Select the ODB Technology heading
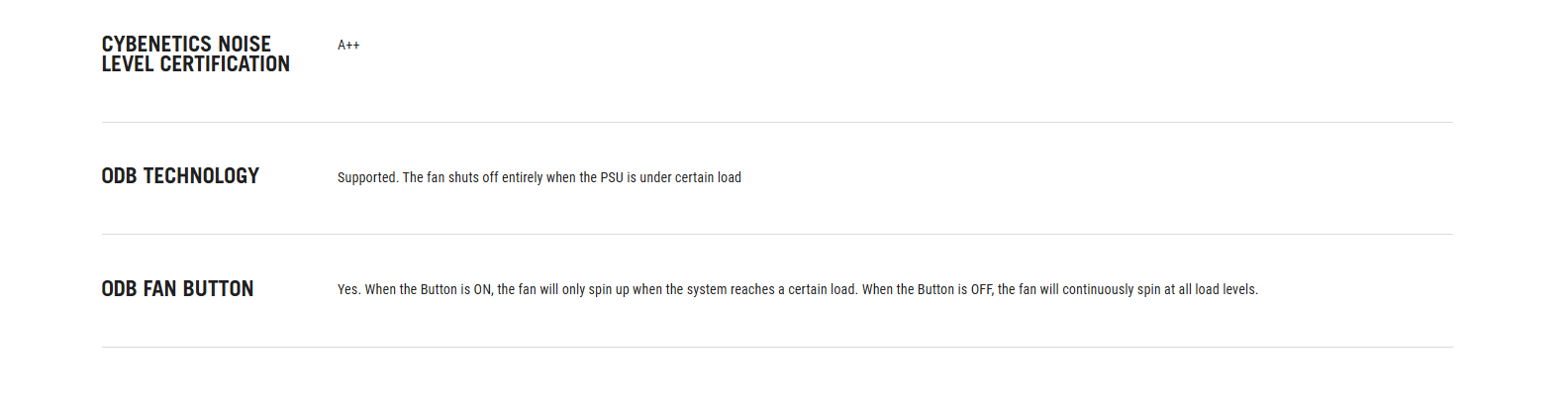This screenshot has height=413, width=1568. coord(180,176)
